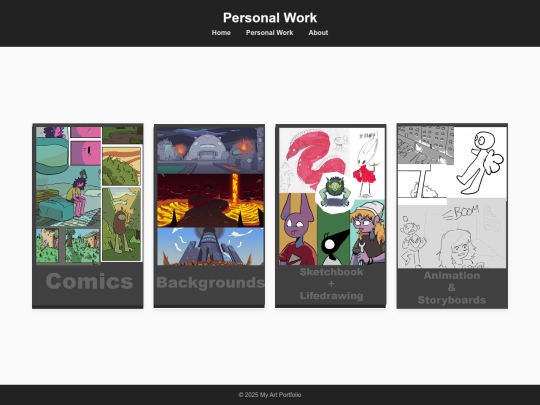This screenshot has height=405, width=540.
Task: Click the Sketchbook + Lifedrawing card label
Action: [x=331, y=284]
